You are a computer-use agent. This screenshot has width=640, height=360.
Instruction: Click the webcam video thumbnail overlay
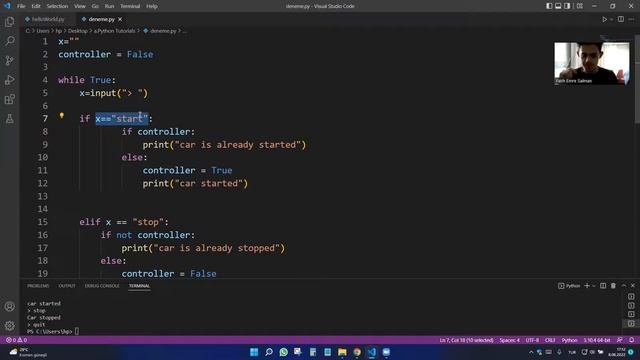pos(591,63)
